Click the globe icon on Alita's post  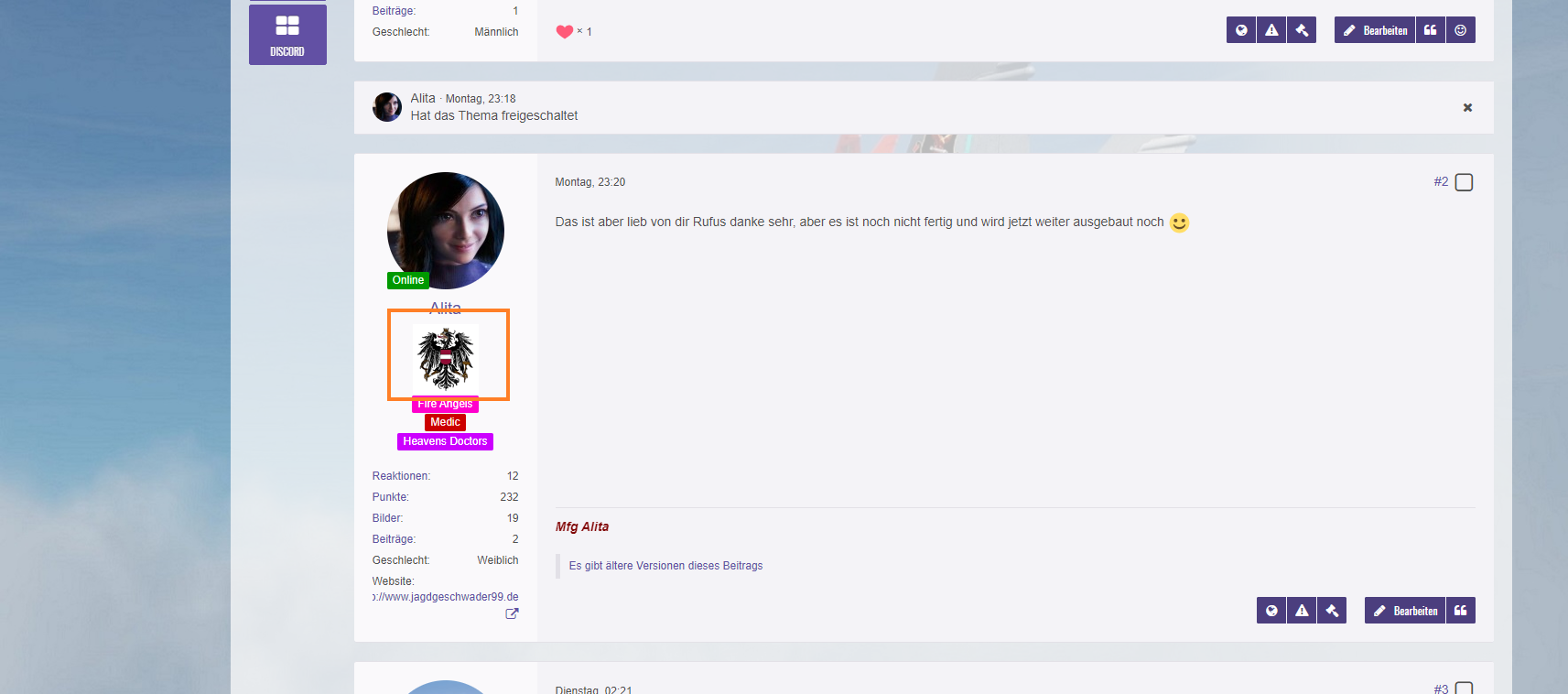pos(1271,611)
